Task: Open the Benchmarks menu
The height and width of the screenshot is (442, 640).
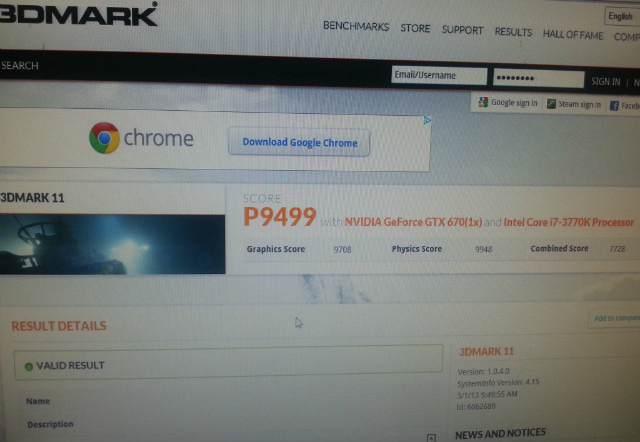Action: 356,27
